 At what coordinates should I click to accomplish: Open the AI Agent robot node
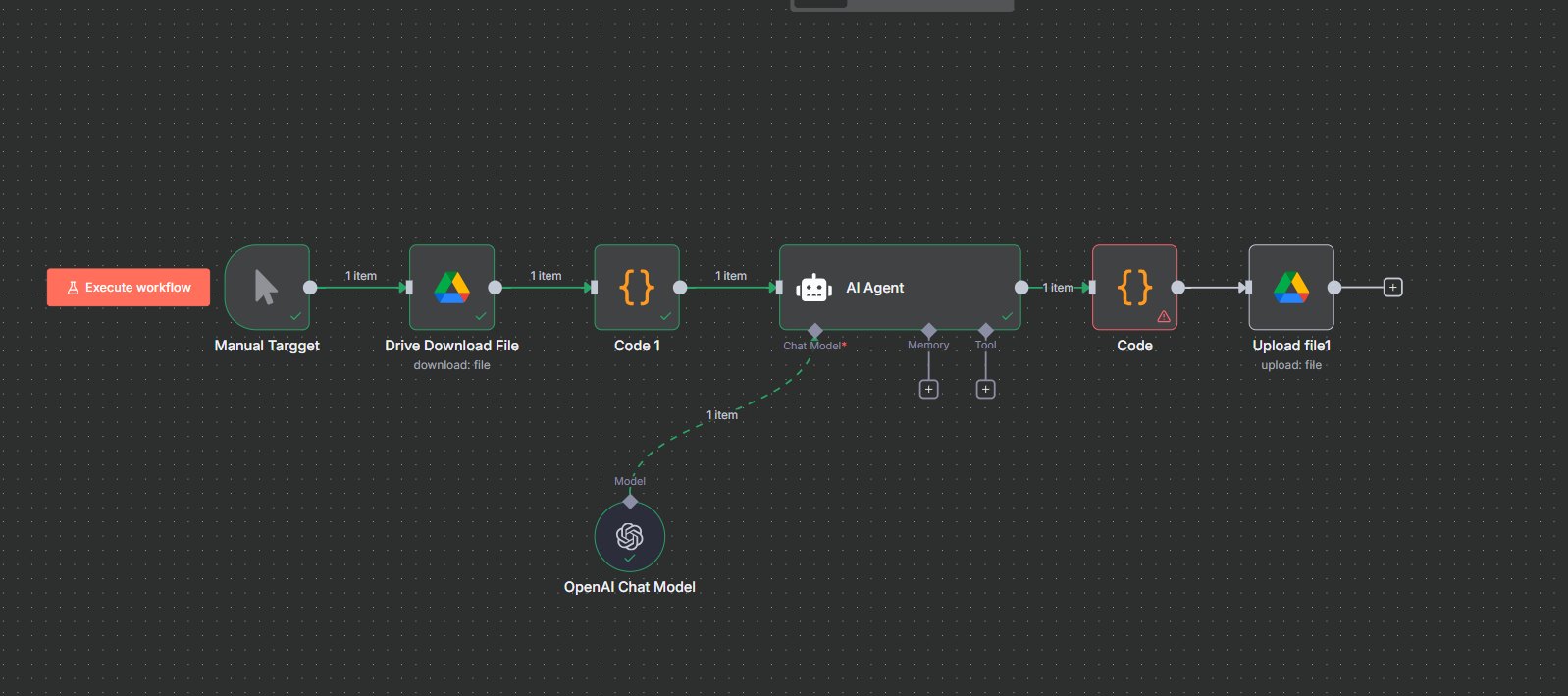tap(900, 288)
